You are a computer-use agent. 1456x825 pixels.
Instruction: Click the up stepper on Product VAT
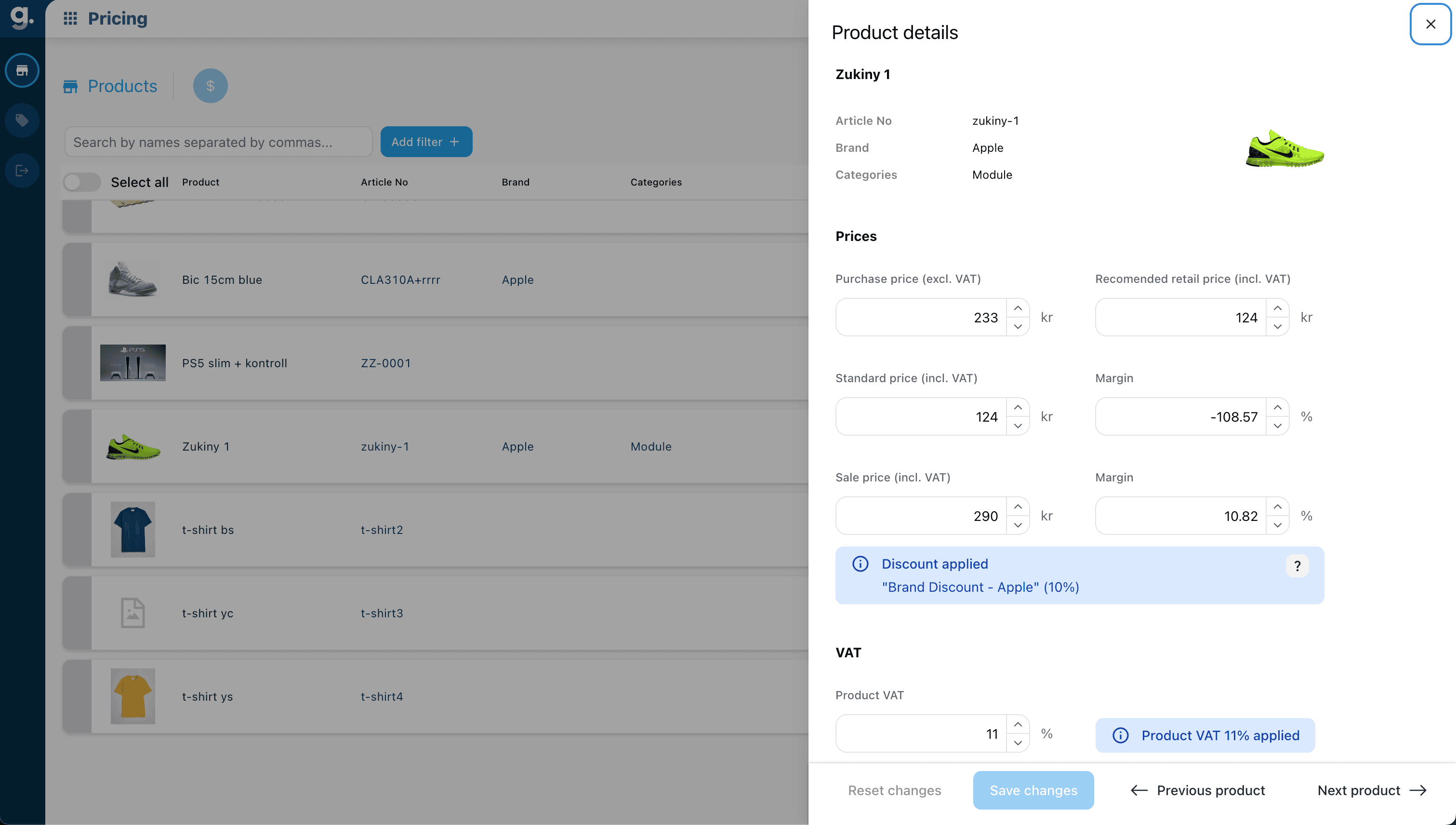[x=1018, y=724]
